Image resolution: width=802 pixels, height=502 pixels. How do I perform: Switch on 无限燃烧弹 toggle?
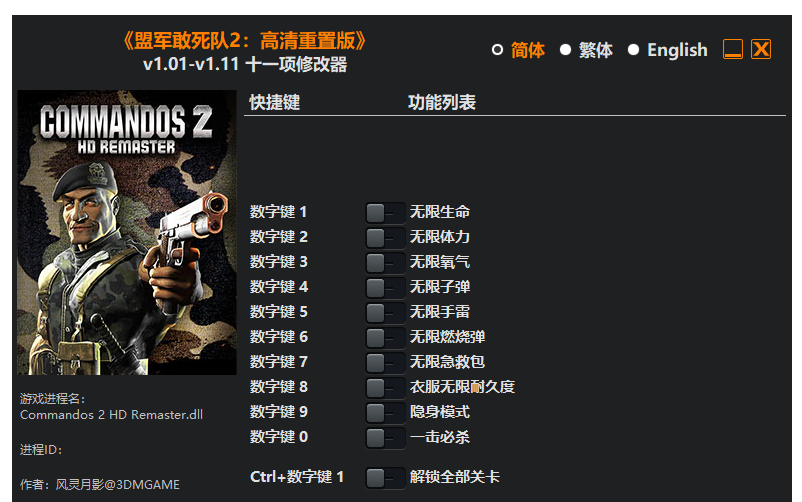385,338
